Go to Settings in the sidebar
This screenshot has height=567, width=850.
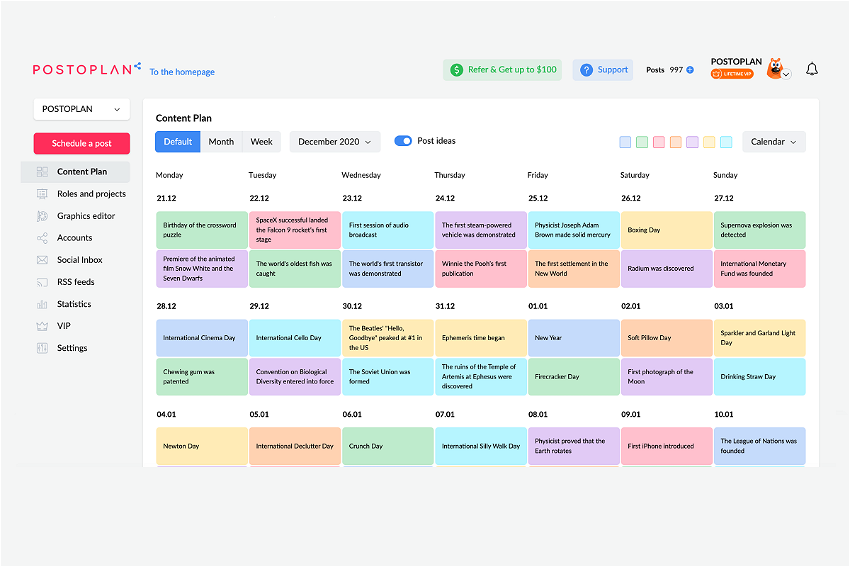click(x=72, y=348)
